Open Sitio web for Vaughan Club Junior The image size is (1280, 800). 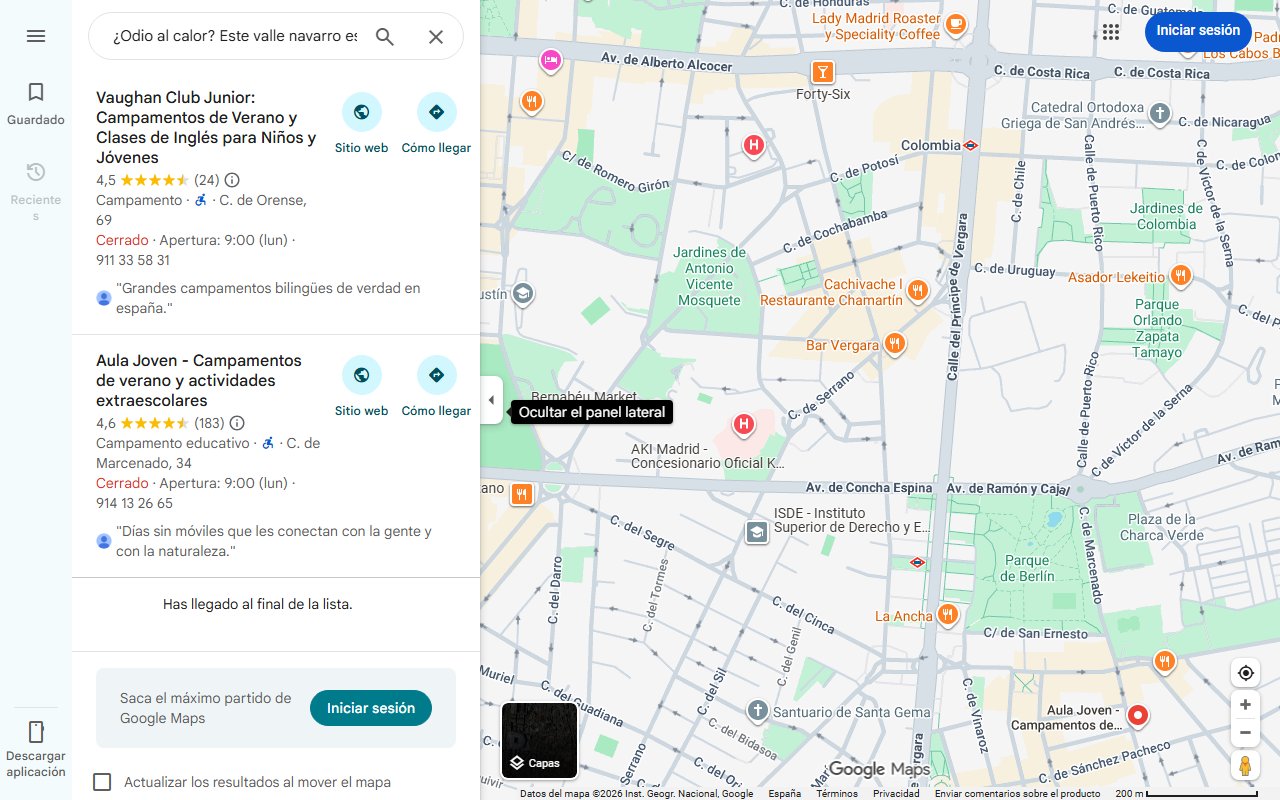coord(361,123)
